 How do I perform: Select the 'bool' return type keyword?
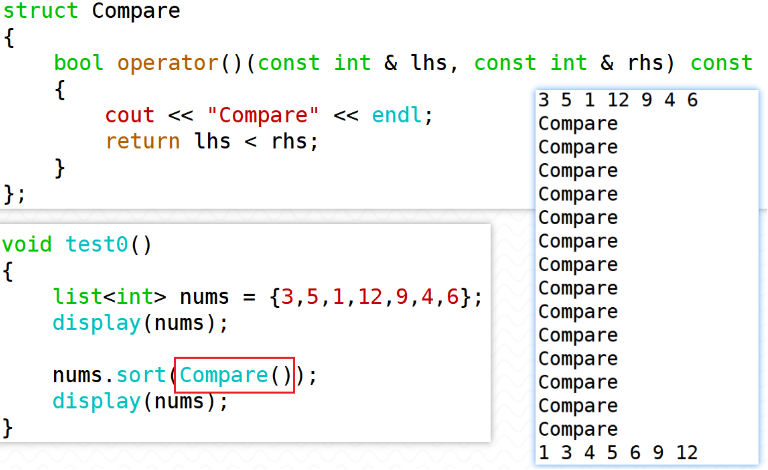pos(78,63)
